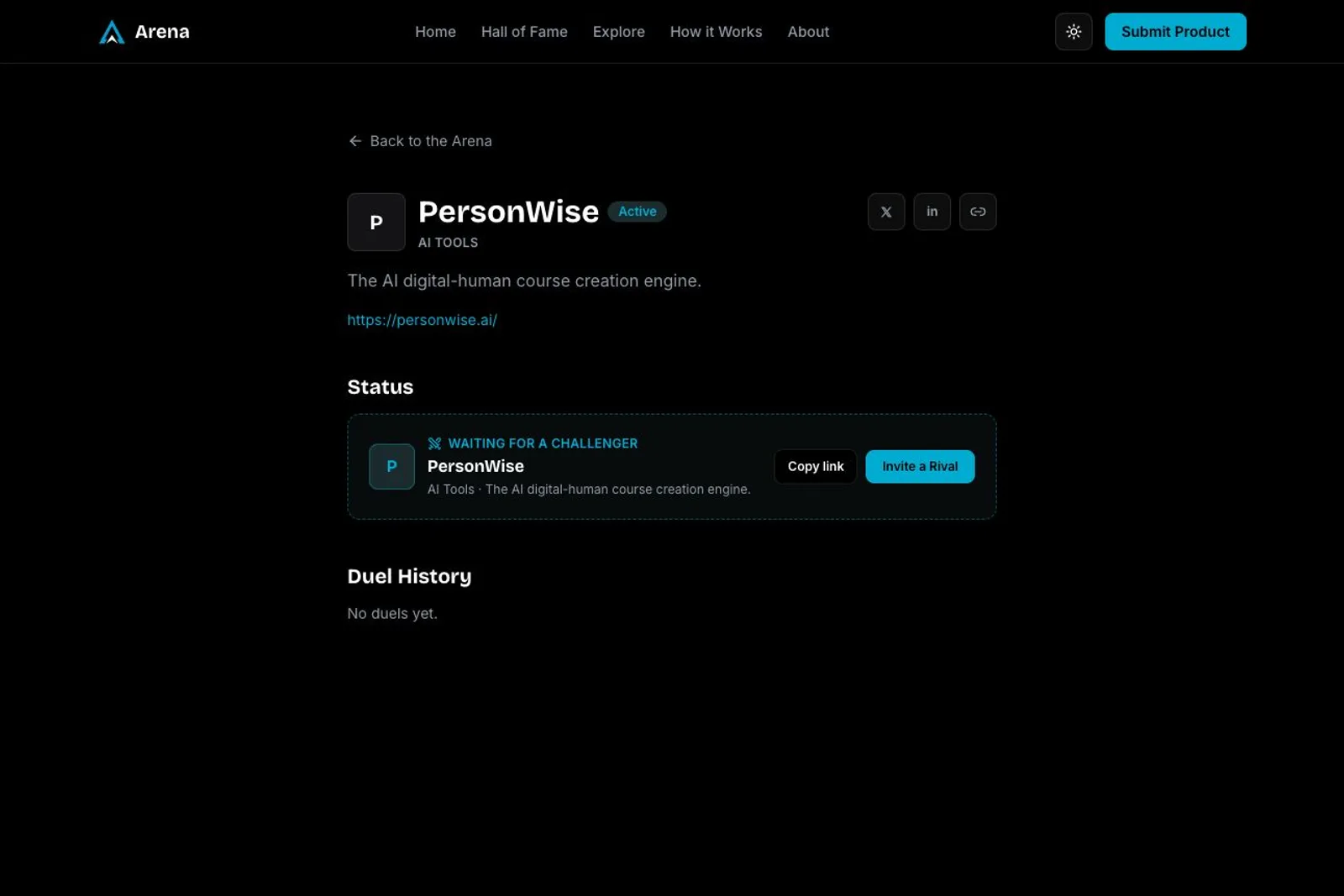Click the Active status badge
The height and width of the screenshot is (896, 1344).
[638, 212]
